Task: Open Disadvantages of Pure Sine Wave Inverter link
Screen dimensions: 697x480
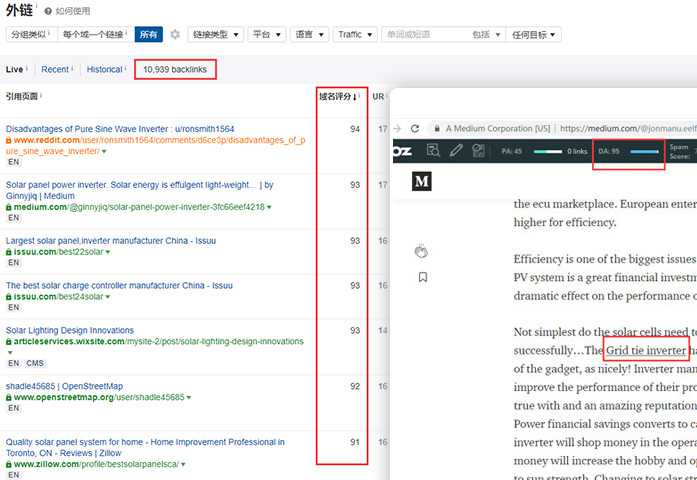Action: (x=120, y=129)
